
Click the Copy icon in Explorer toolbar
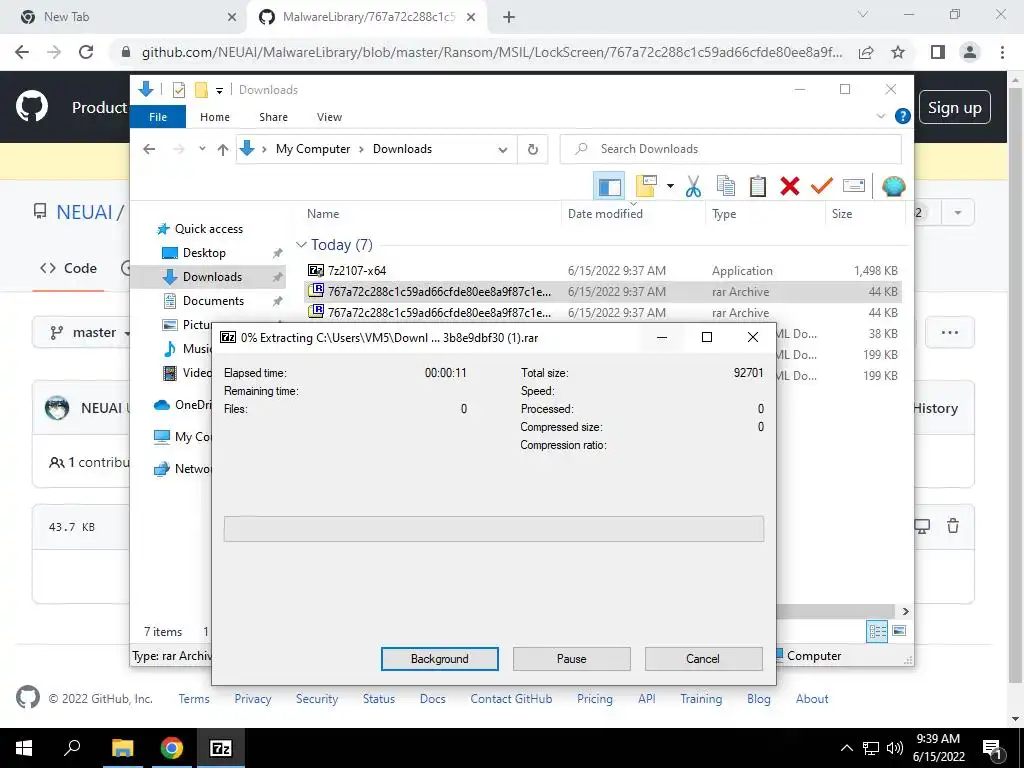(x=726, y=187)
